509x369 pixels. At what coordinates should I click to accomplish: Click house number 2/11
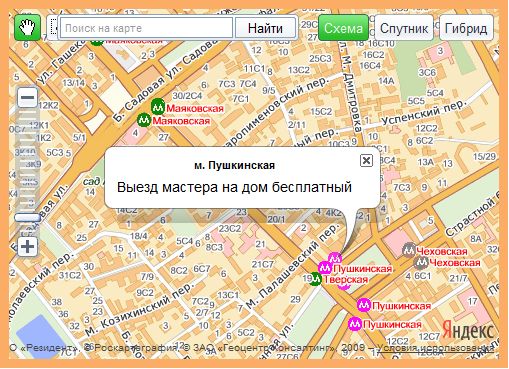click(x=297, y=125)
